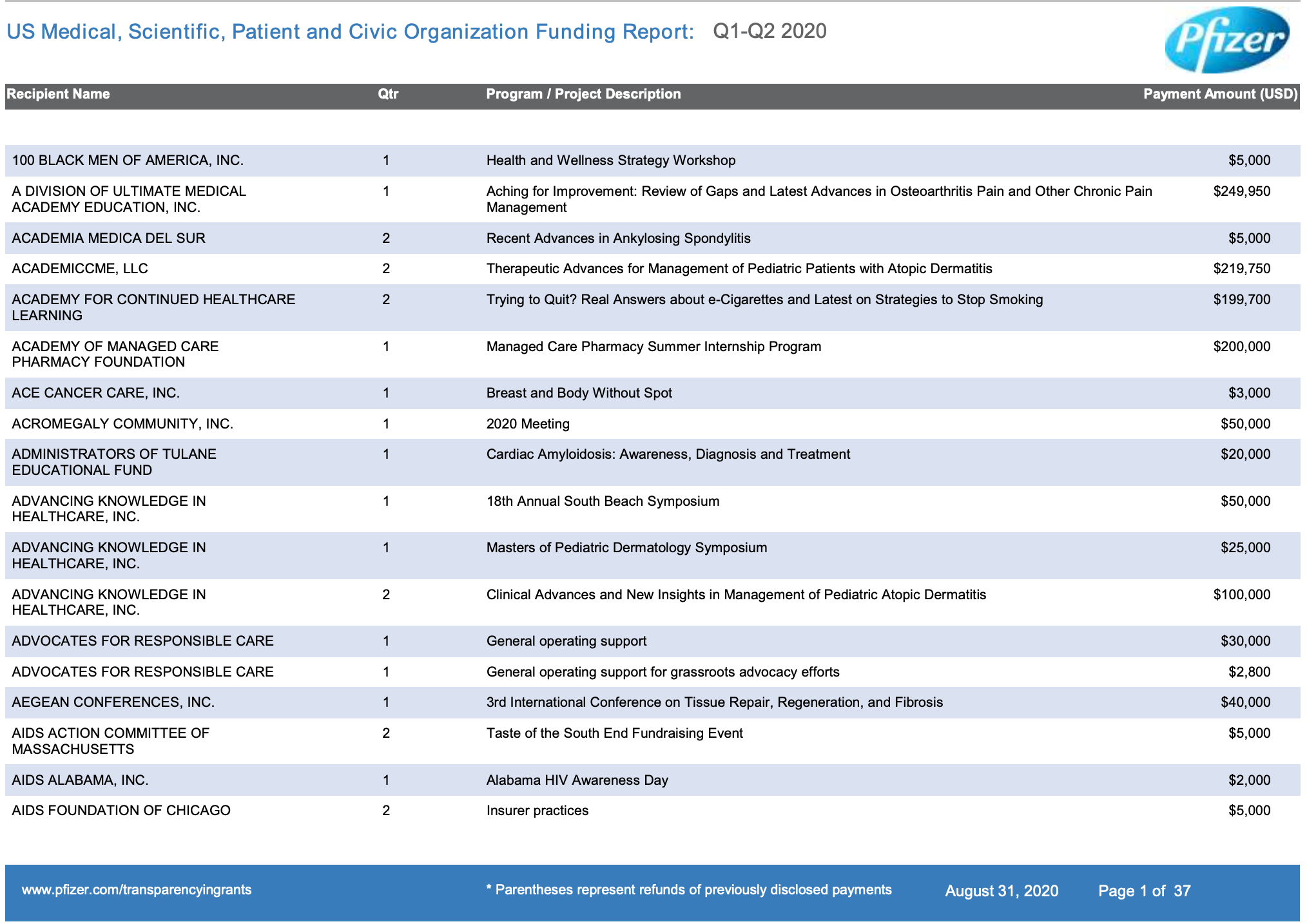This screenshot has height=924, width=1307.
Task: Click the AcademicCME, LLC recipient name
Action: point(80,269)
